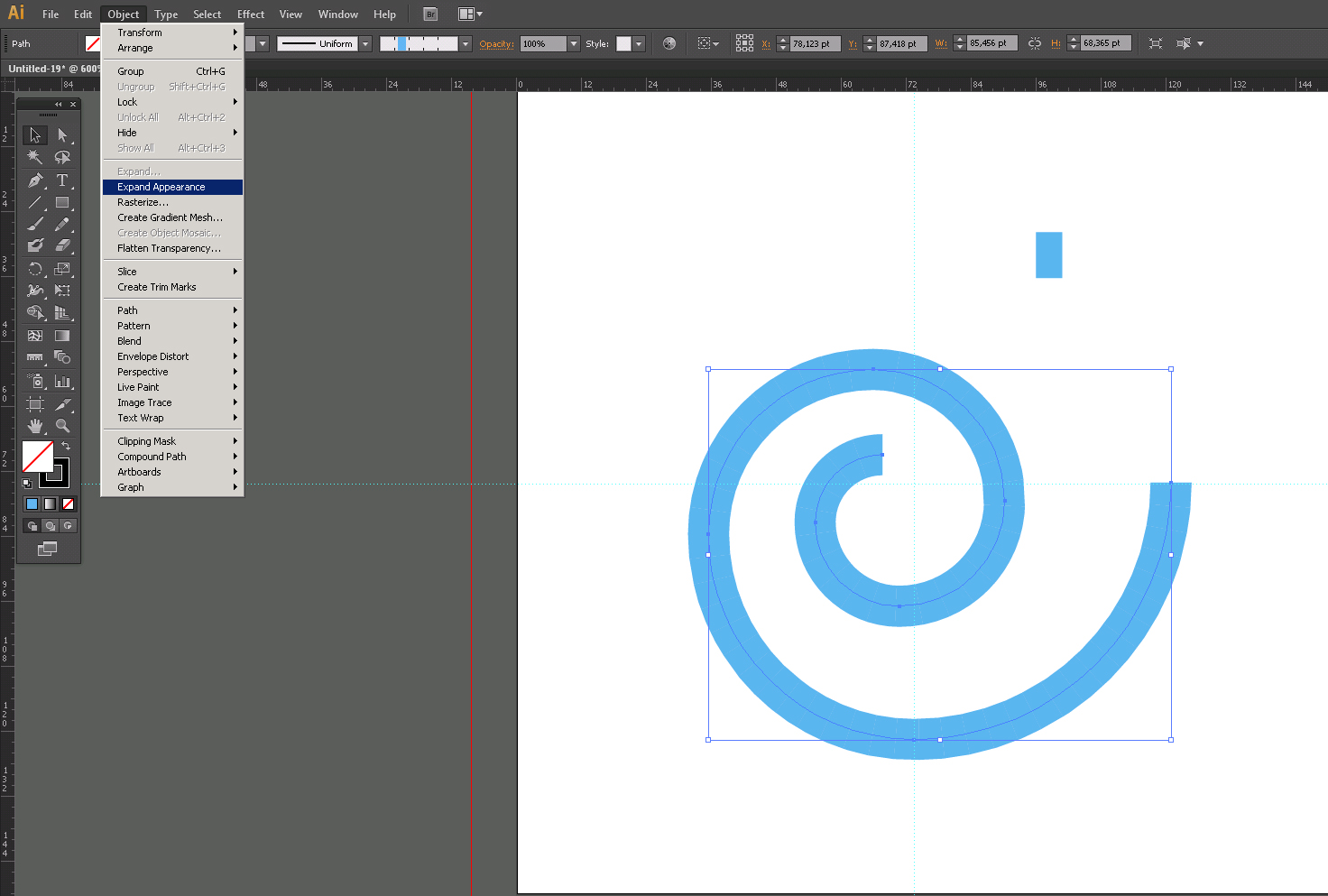Select the Scale tool
This screenshot has height=896, width=1328.
click(x=62, y=269)
